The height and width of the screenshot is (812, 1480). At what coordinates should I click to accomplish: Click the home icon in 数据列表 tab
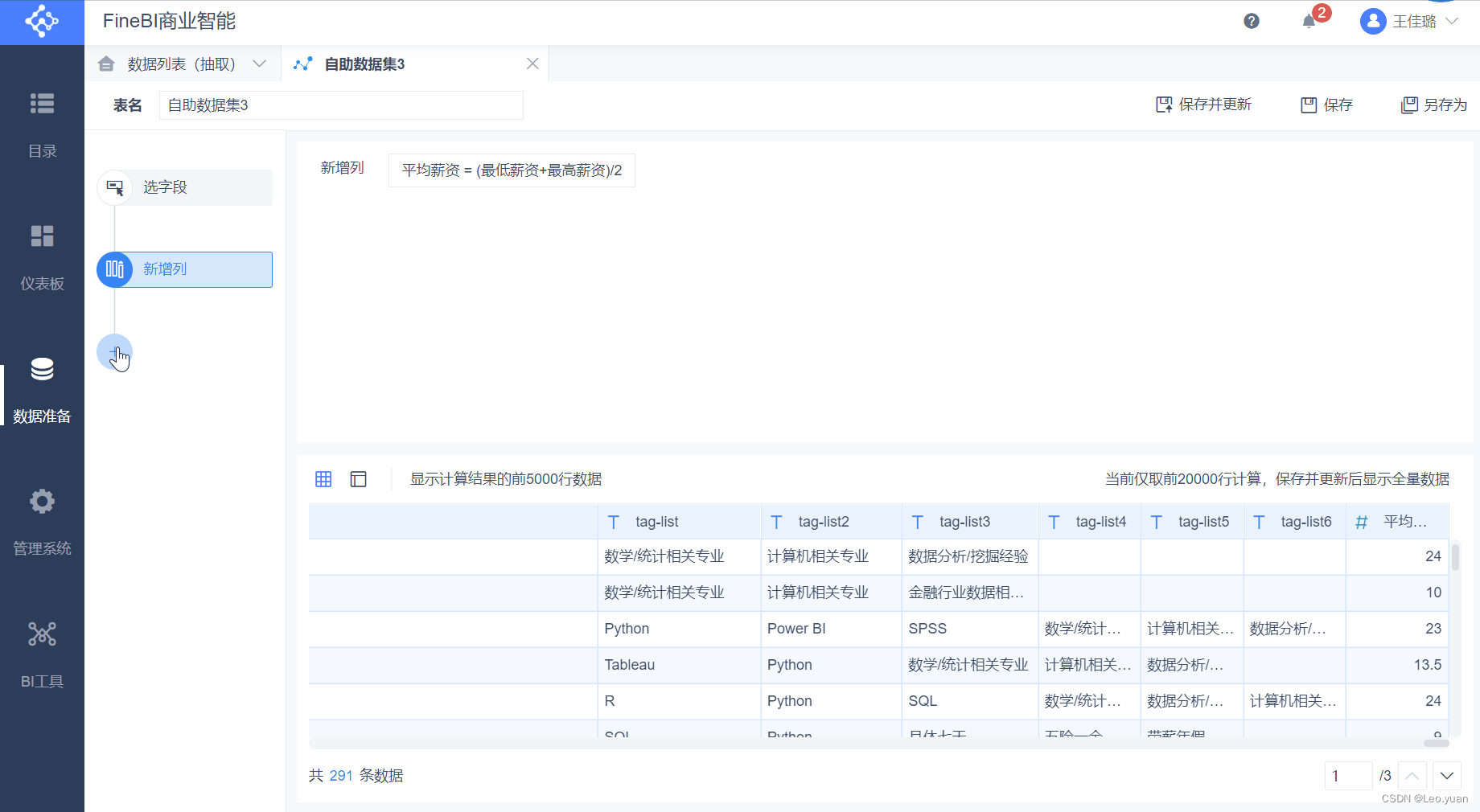coord(106,64)
